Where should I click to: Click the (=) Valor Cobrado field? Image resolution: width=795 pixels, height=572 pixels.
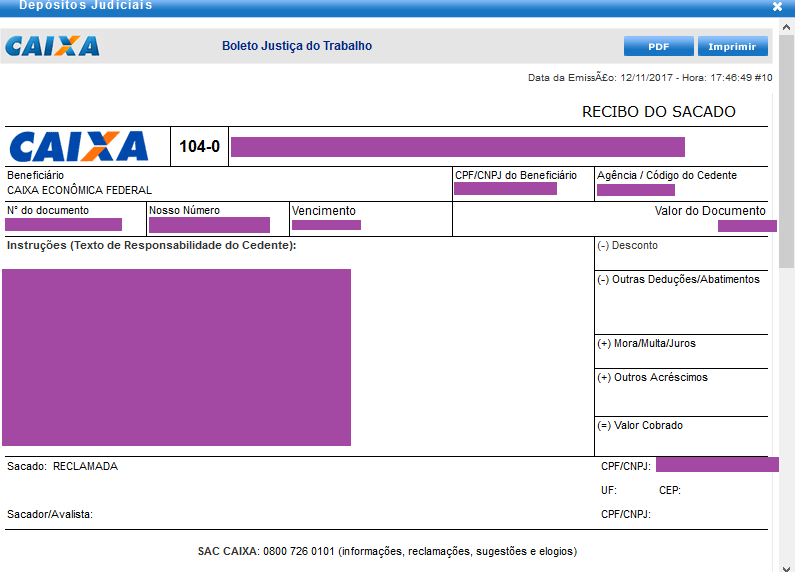[681, 436]
